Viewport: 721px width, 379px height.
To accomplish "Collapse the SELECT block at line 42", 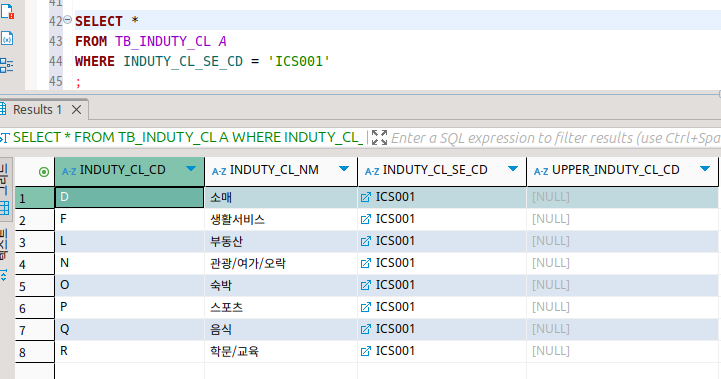I will (68, 20).
